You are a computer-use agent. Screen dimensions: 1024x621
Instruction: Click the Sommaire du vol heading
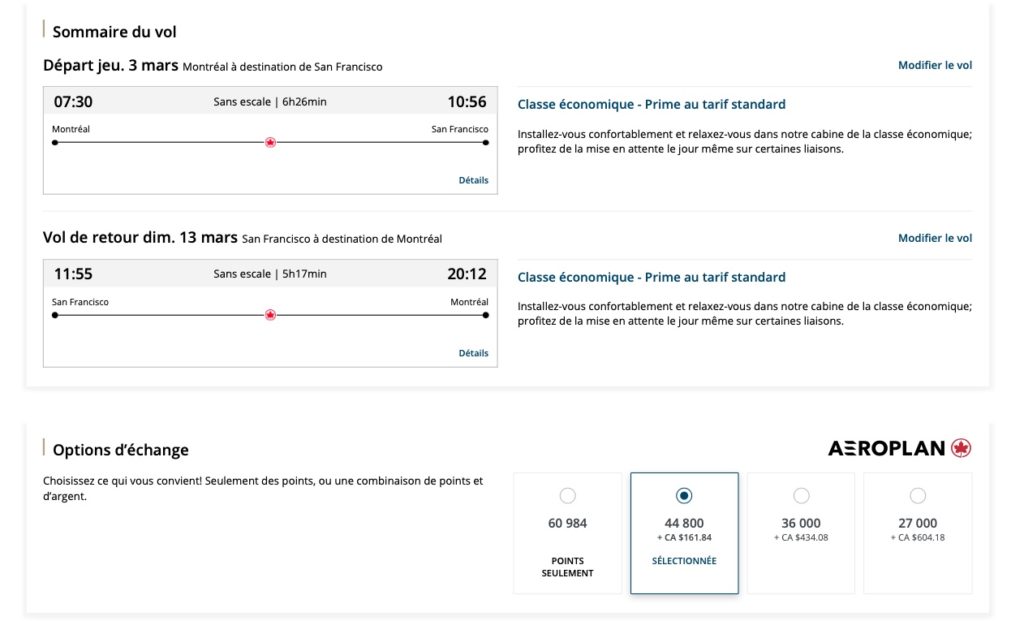(116, 31)
